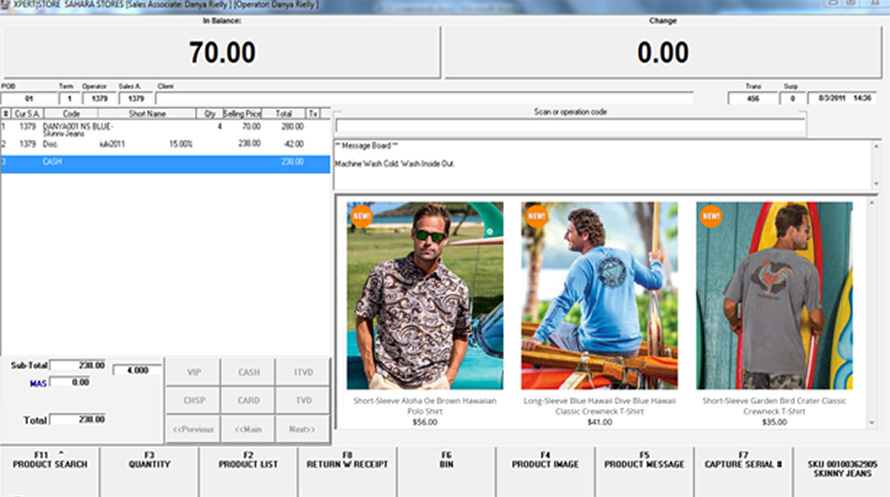Choose the CASH payment button
The width and height of the screenshot is (890, 497).
[x=248, y=372]
